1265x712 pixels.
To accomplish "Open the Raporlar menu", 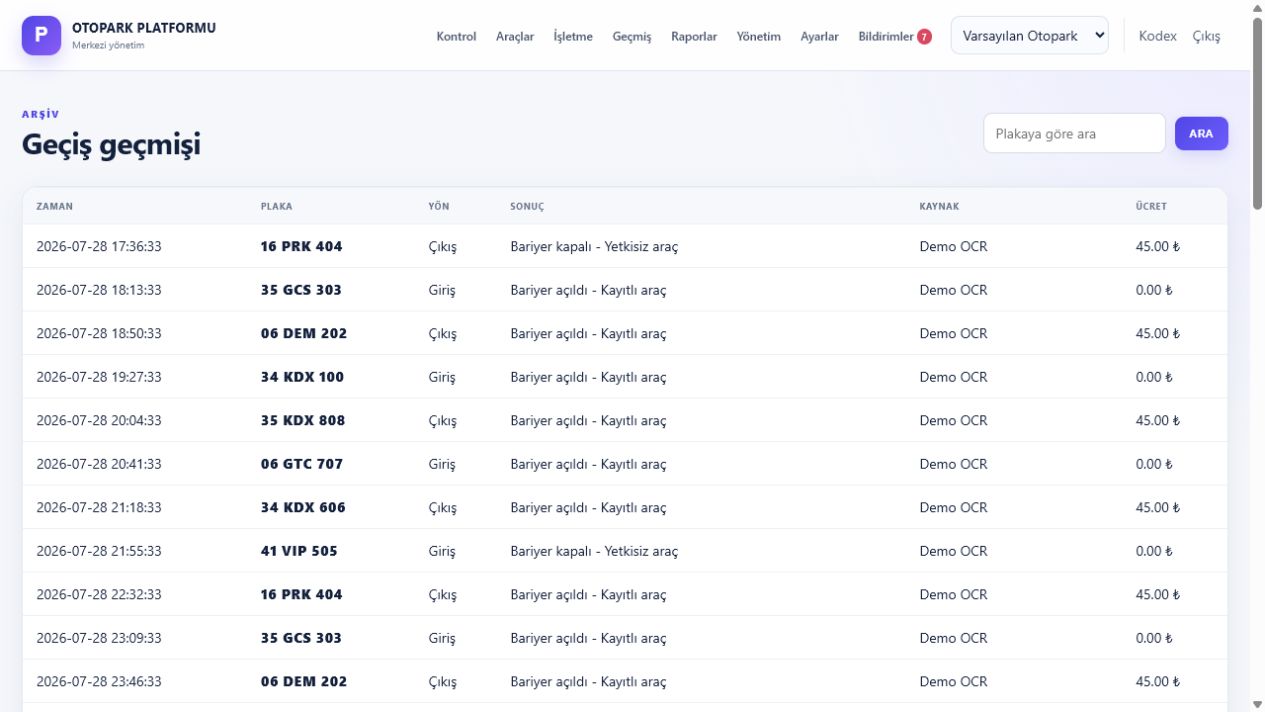I will [x=694, y=36].
